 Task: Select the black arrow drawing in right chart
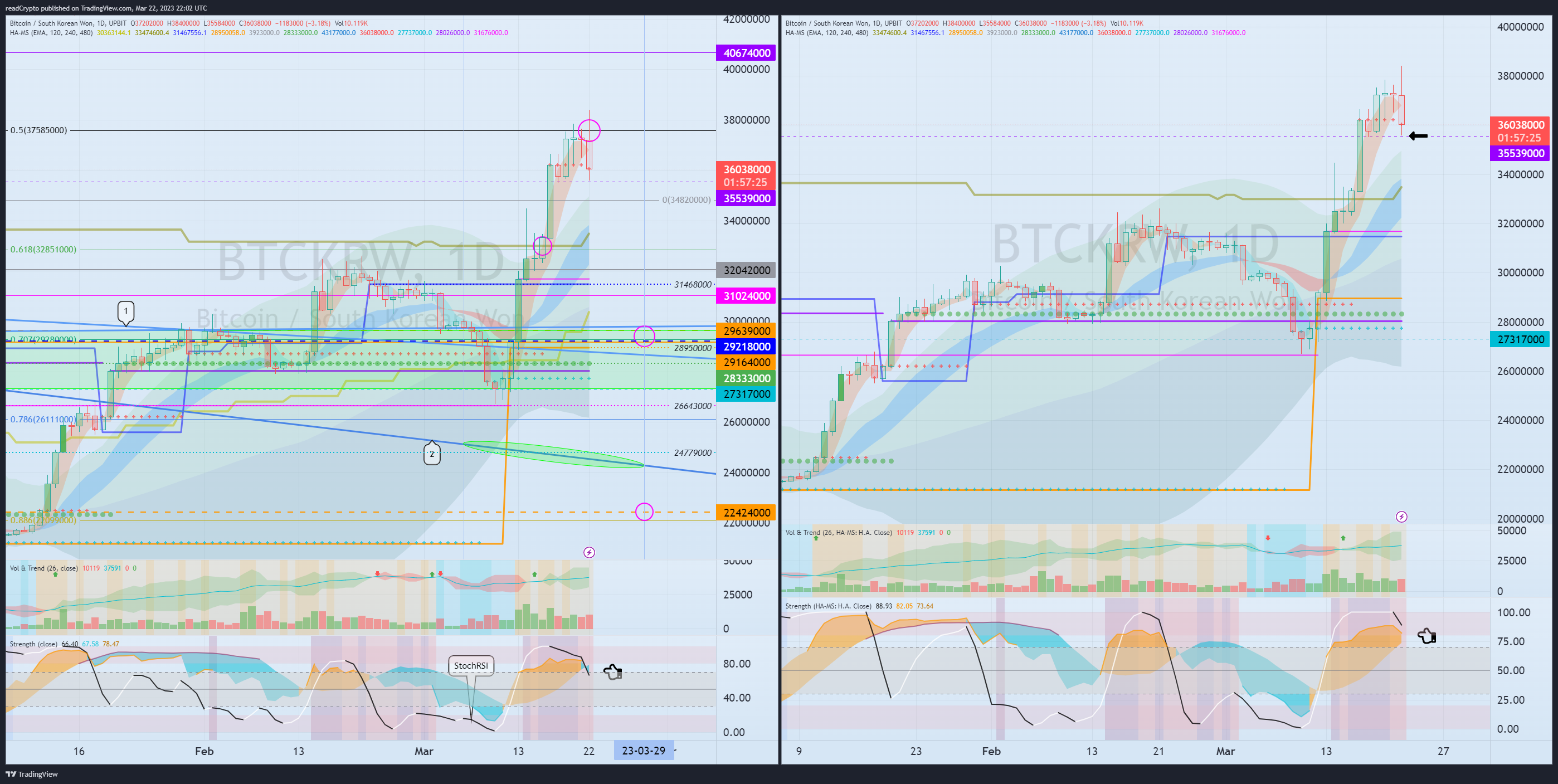(x=1418, y=136)
